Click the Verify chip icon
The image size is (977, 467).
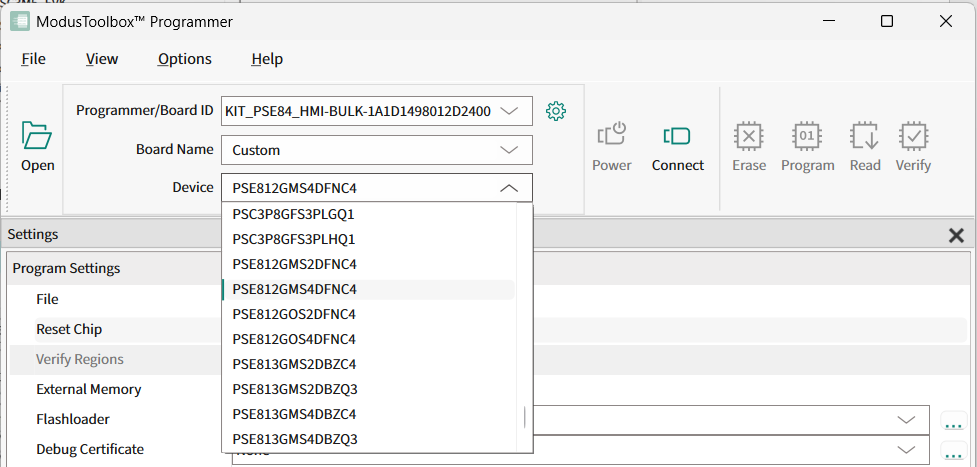tap(913, 136)
